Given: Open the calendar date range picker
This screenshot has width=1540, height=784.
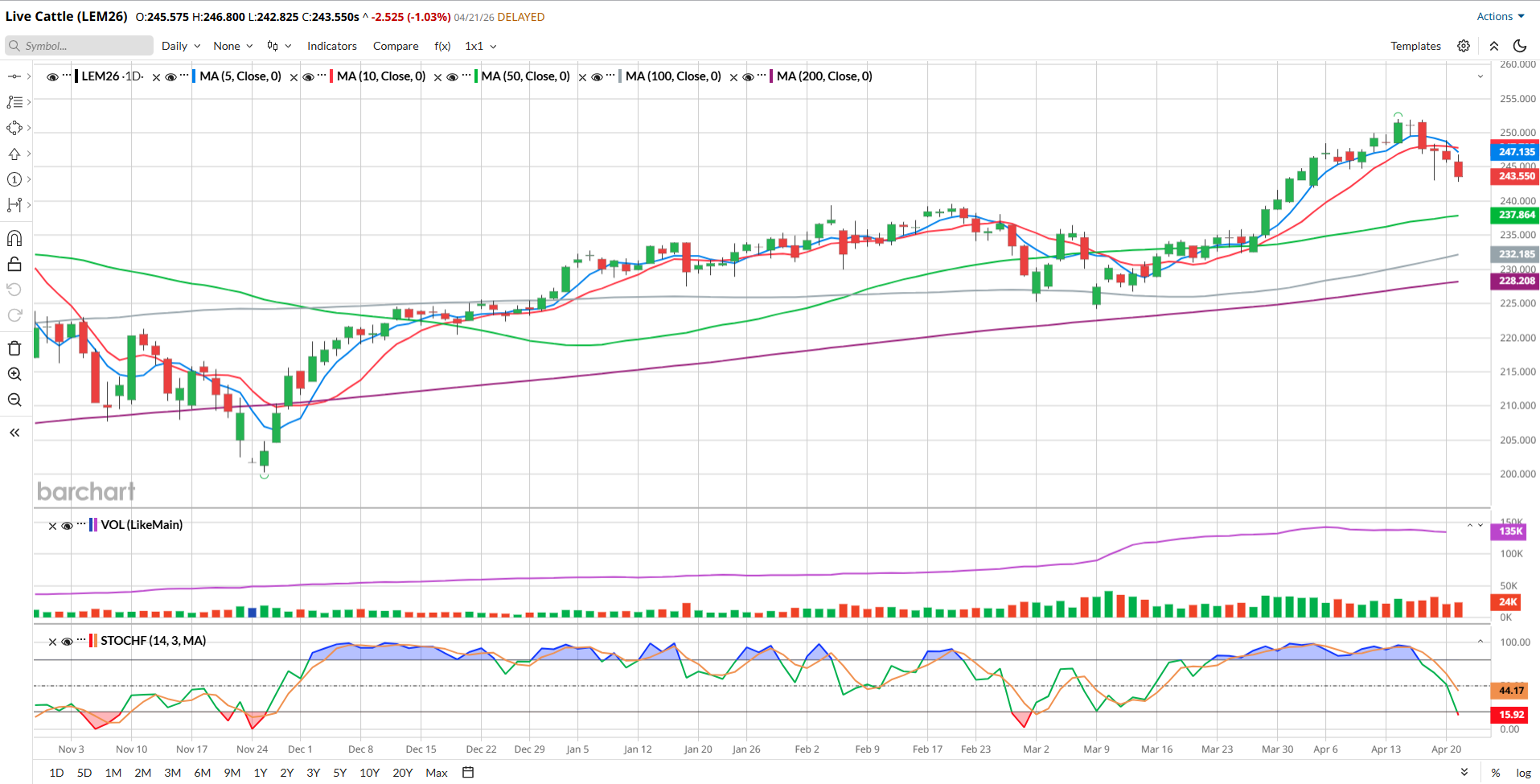Looking at the screenshot, I should coord(468,773).
